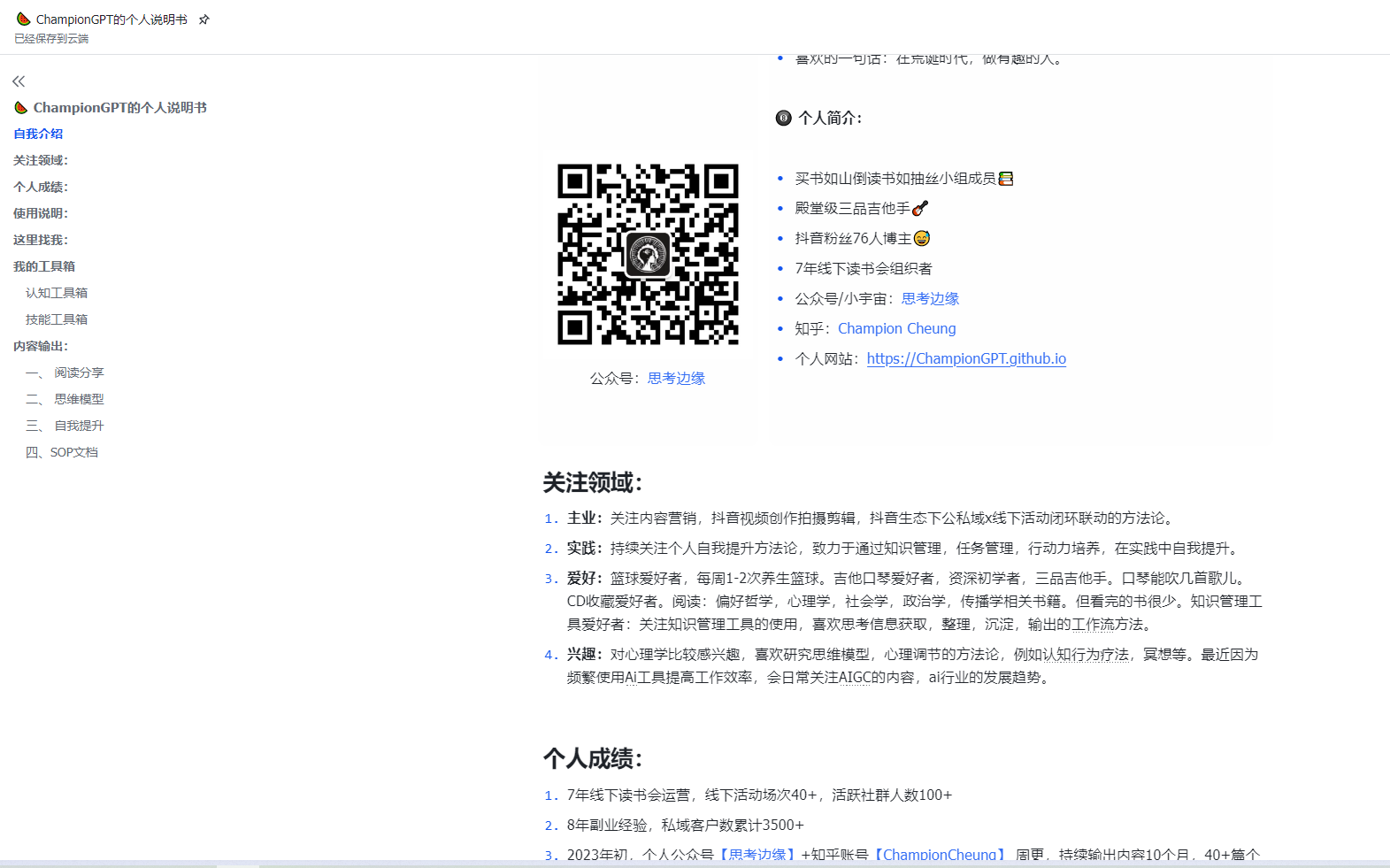Click the 实践 list item text
Image resolution: width=1390 pixels, height=868 pixels.
click(x=905, y=548)
